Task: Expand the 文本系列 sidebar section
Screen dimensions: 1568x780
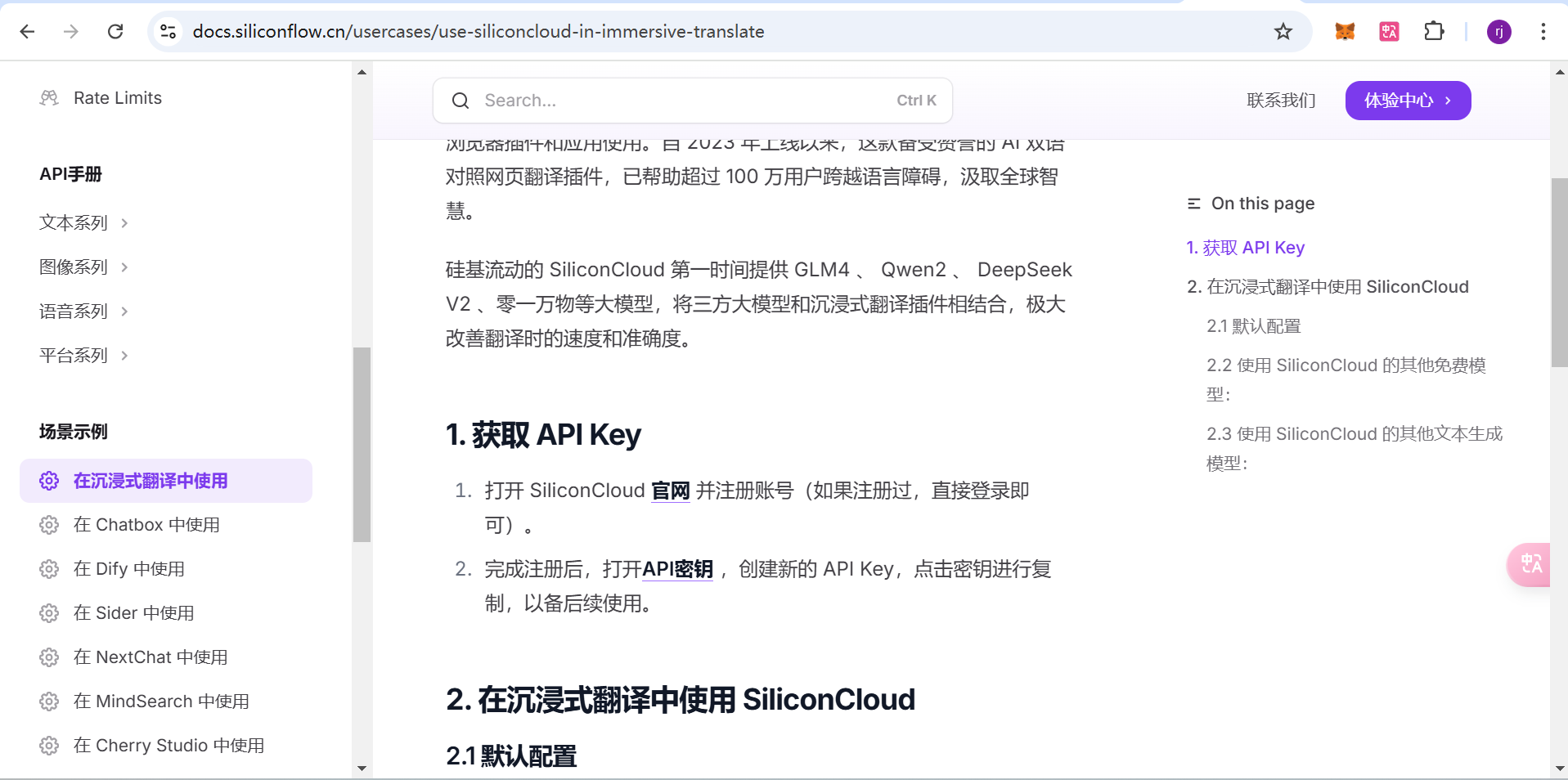Action: (x=83, y=223)
